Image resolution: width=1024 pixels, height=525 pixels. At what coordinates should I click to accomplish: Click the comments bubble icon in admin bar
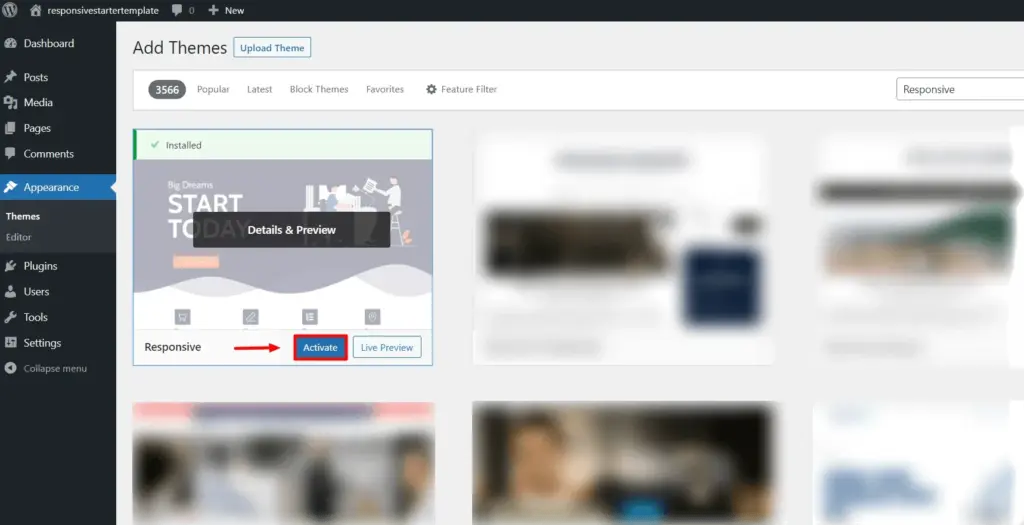[x=182, y=10]
